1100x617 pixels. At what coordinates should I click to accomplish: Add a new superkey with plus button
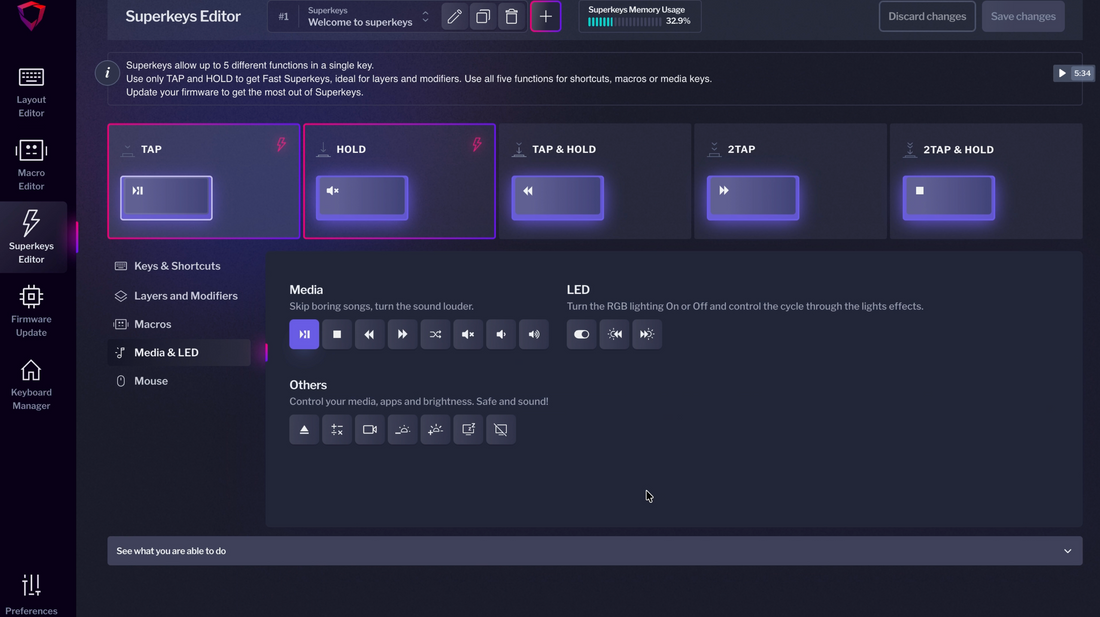pos(545,17)
